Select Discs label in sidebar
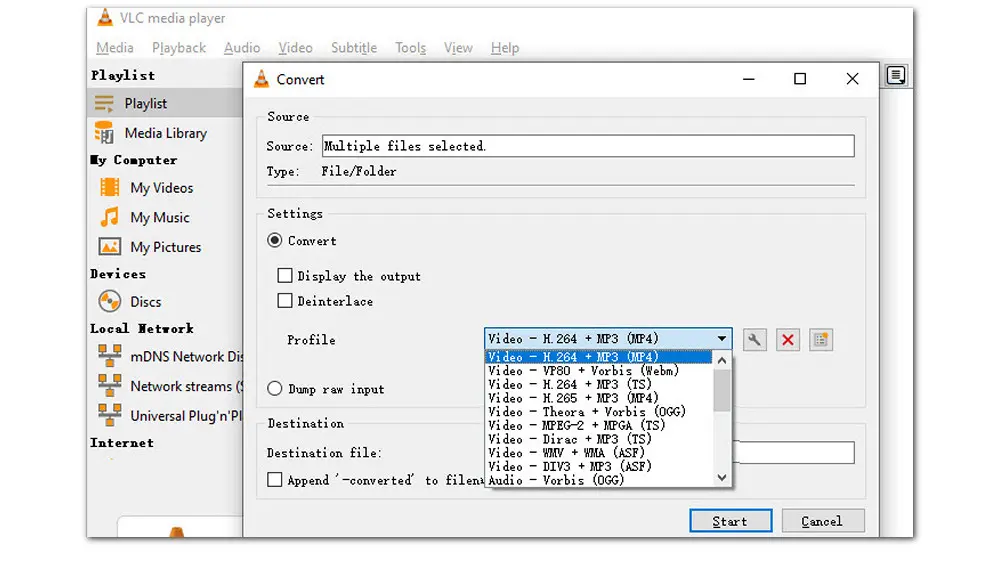Image resolution: width=1000 pixels, height=580 pixels. (x=145, y=302)
